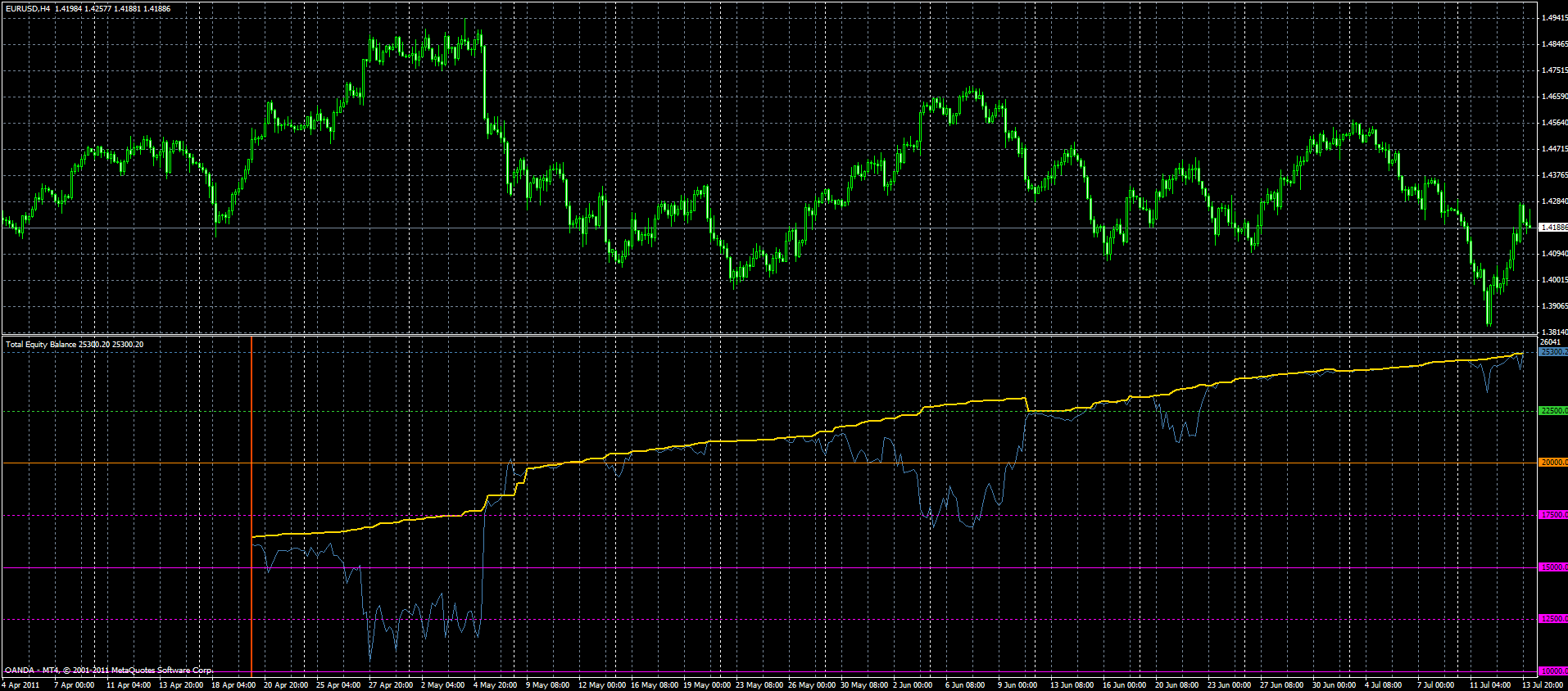
Task: Click the magenta 12500.0 level tag
Action: tap(1554, 619)
